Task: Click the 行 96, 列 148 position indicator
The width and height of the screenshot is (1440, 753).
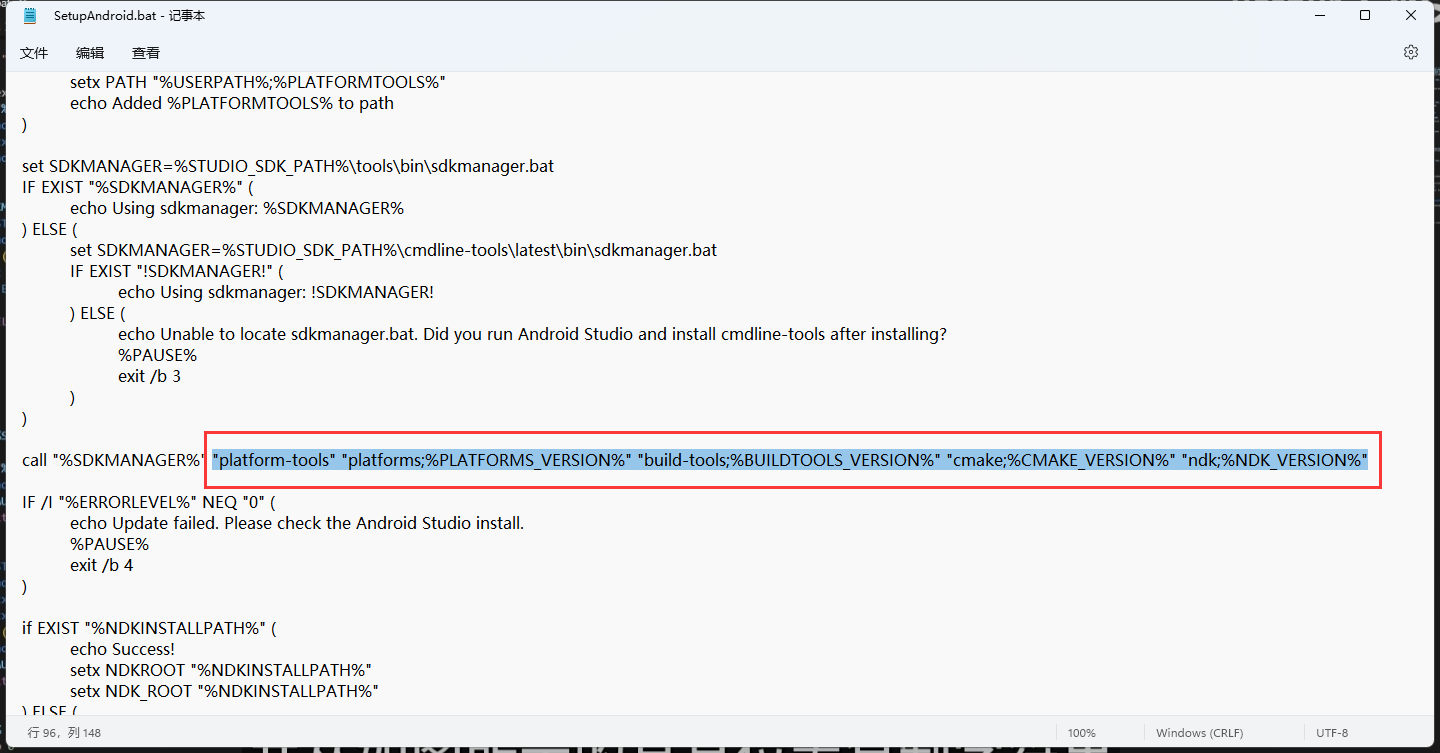Action: pos(64,733)
